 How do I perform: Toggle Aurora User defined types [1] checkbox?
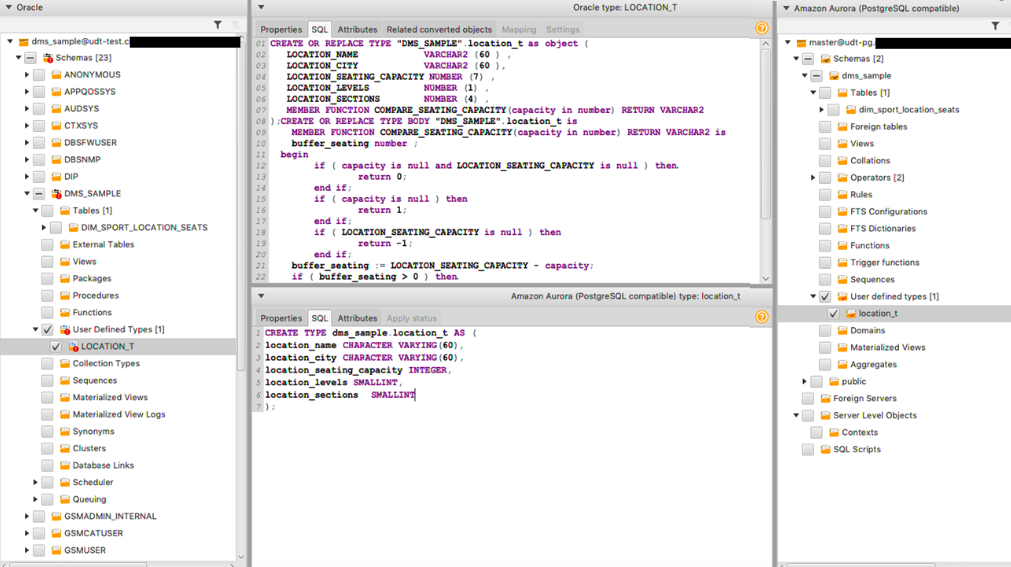[x=825, y=297]
